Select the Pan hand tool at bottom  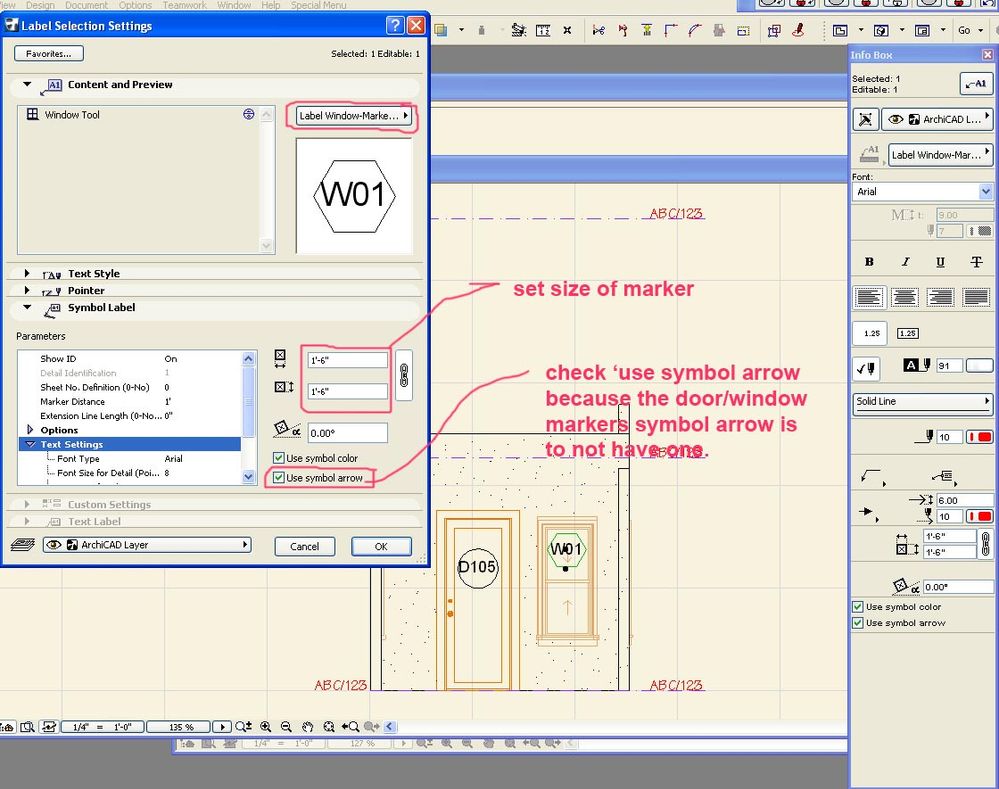point(308,727)
